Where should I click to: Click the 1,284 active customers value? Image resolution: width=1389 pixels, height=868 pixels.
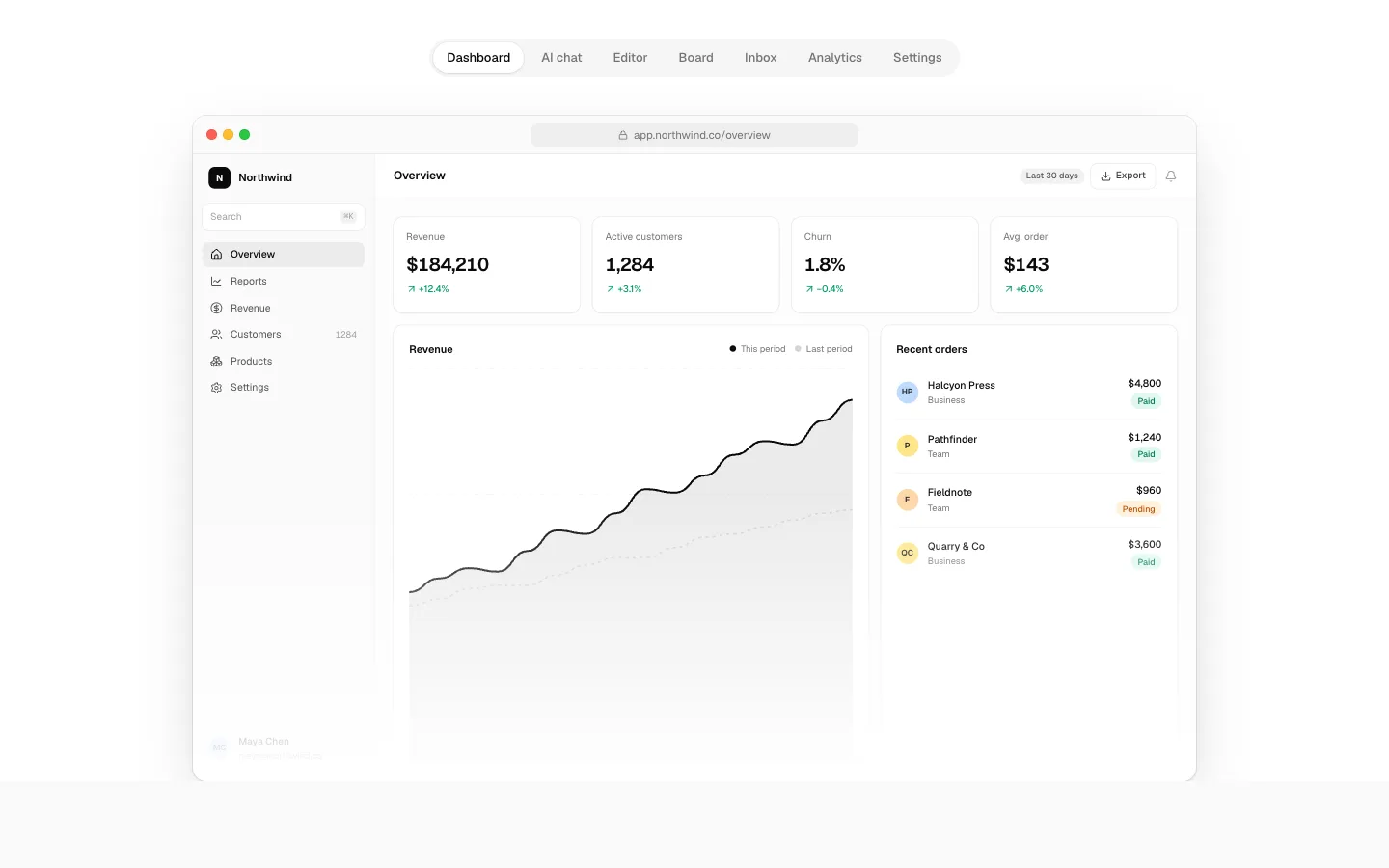[x=630, y=264]
